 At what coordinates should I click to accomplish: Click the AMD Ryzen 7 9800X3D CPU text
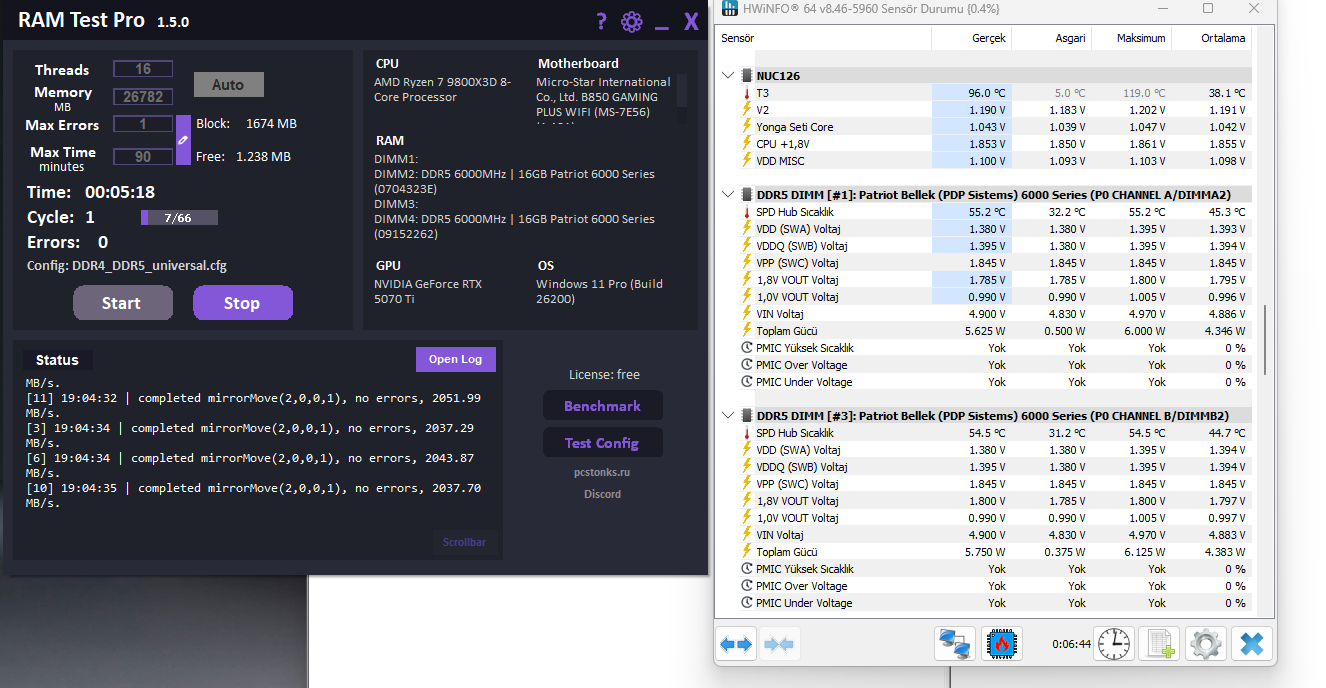pyautogui.click(x=442, y=90)
